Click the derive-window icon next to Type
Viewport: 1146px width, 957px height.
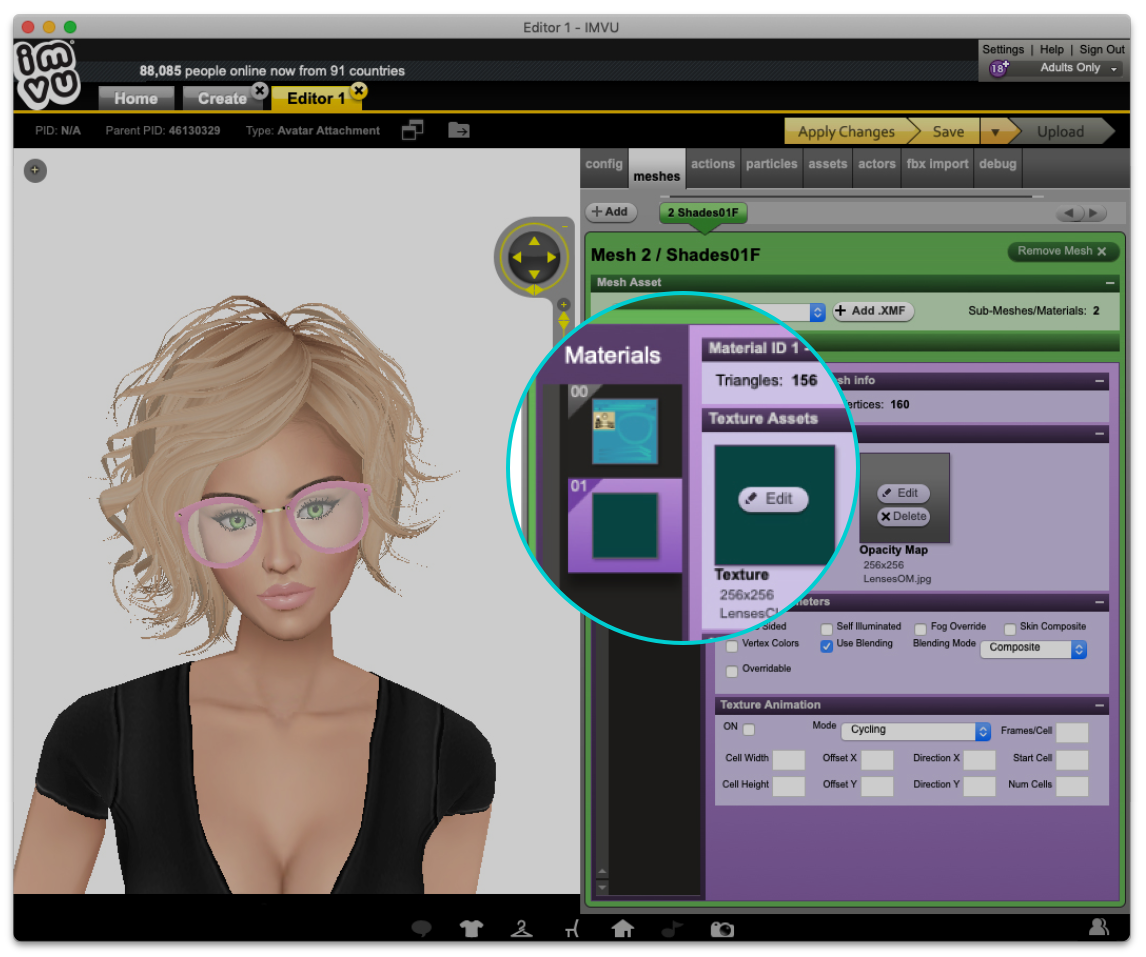pyautogui.click(x=412, y=130)
